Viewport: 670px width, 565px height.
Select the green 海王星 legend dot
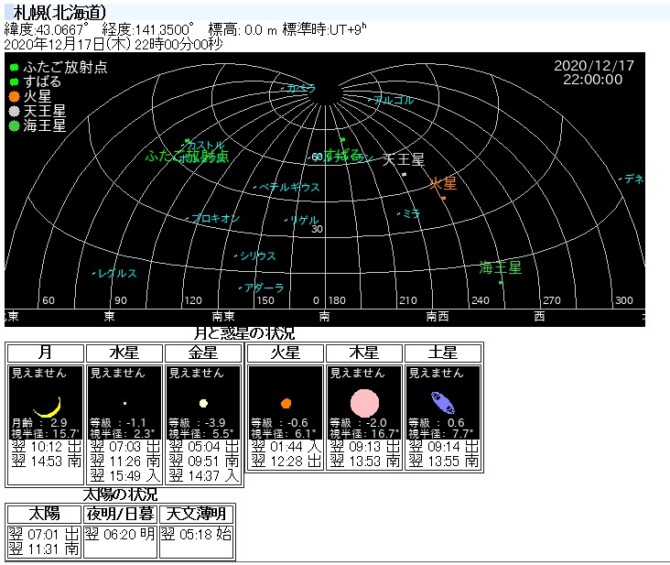(13, 127)
